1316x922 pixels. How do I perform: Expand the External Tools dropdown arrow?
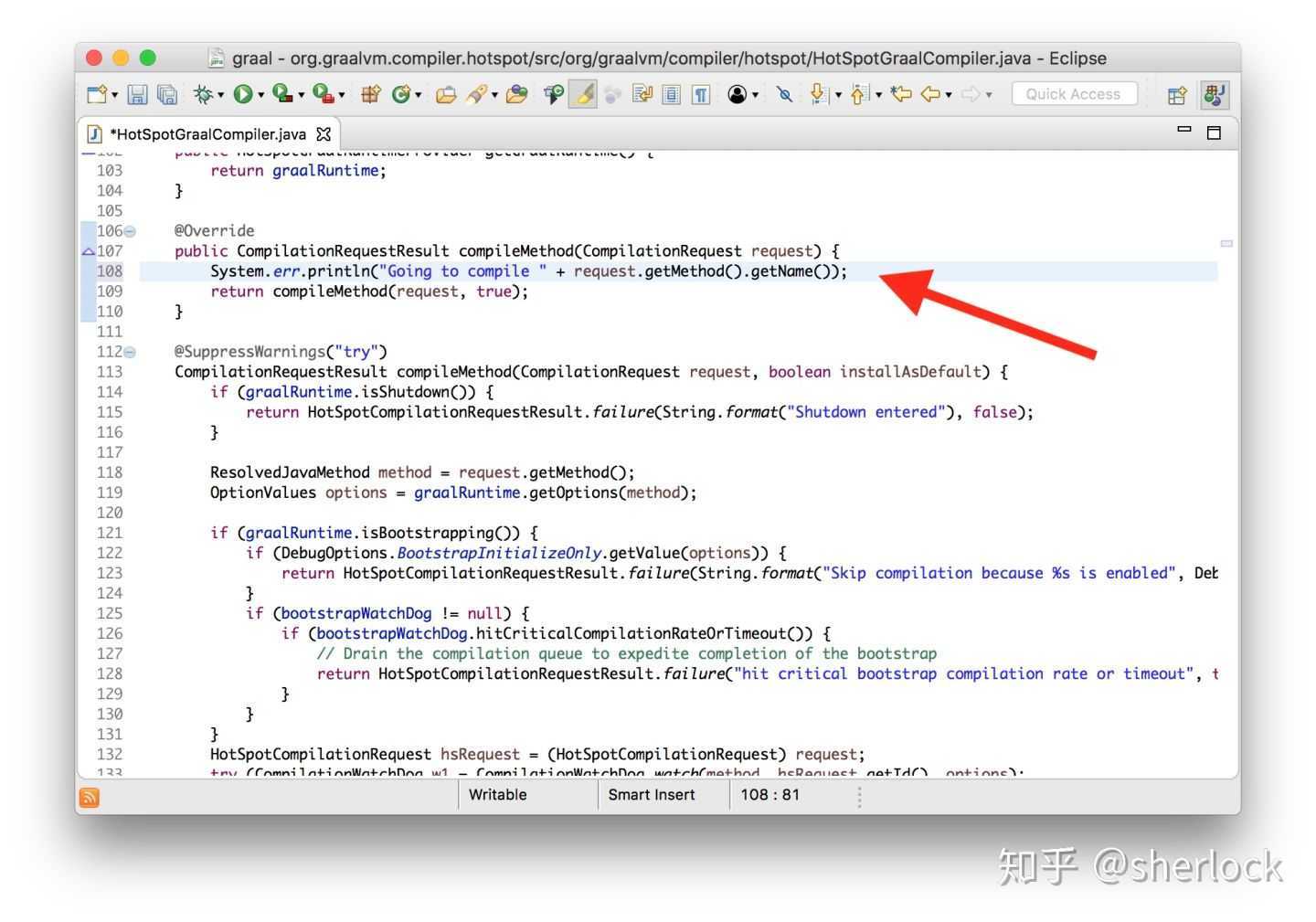click(x=341, y=95)
